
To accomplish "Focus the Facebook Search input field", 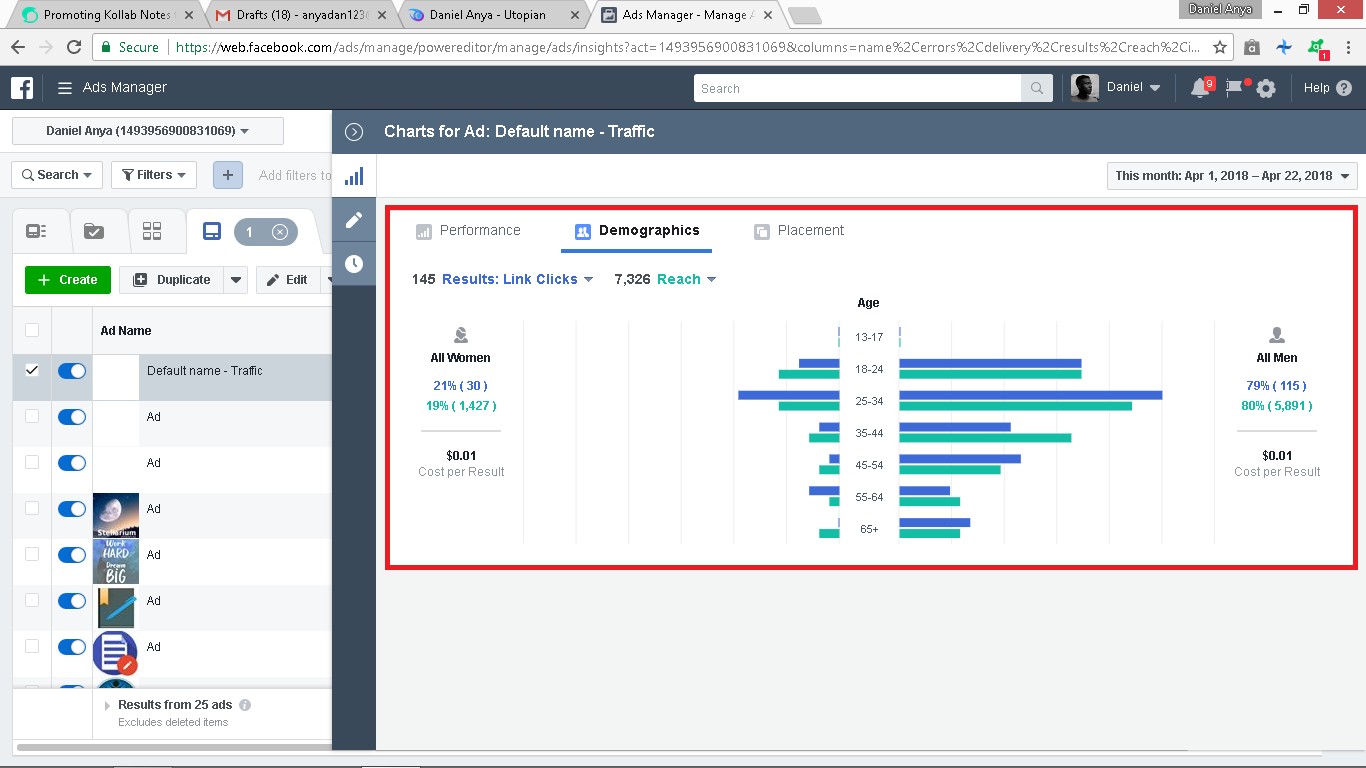I will tap(858, 88).
